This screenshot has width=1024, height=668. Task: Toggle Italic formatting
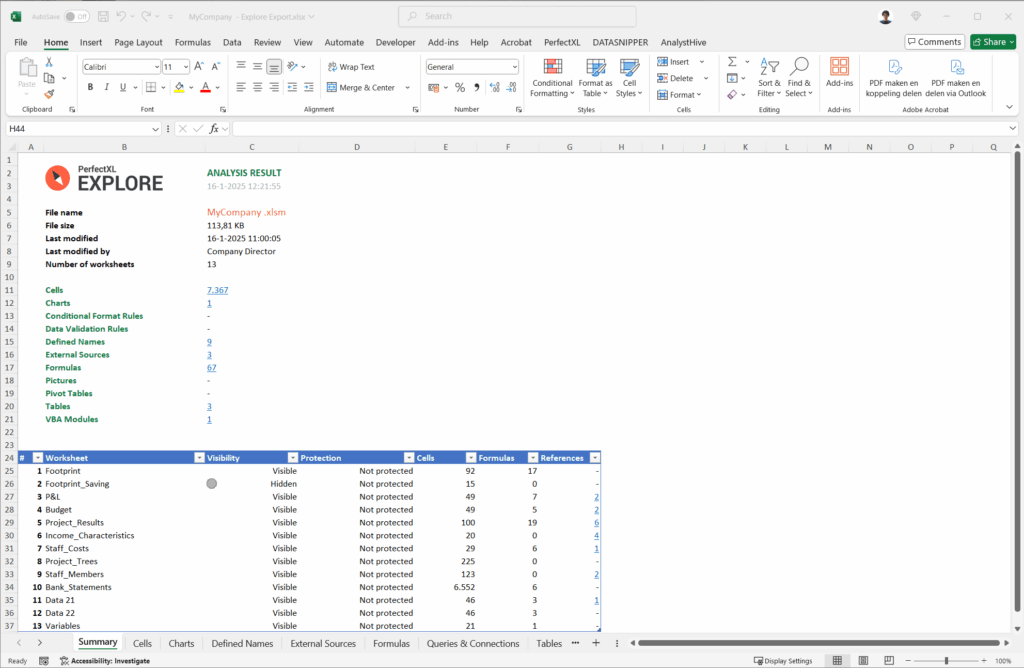[106, 87]
